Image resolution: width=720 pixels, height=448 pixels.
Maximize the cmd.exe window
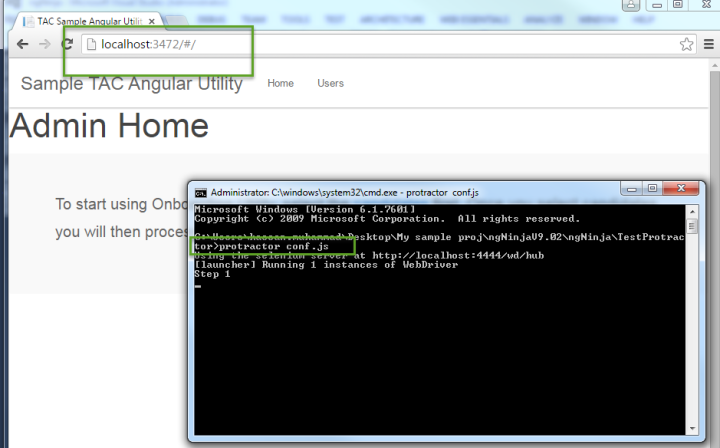[x=652, y=189]
